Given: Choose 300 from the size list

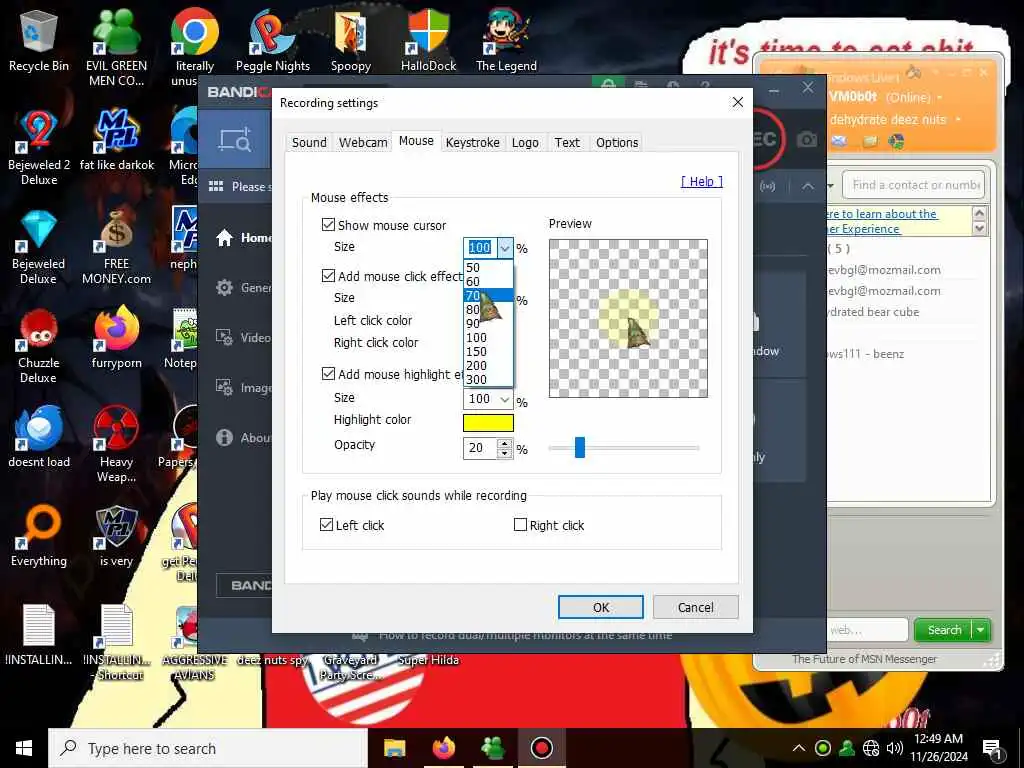Looking at the screenshot, I should (488, 379).
